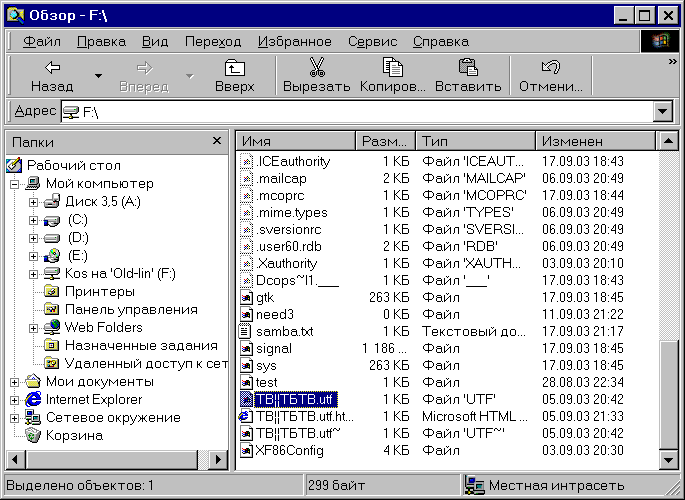Expand the Мои документы tree node

pyautogui.click(x=15, y=382)
